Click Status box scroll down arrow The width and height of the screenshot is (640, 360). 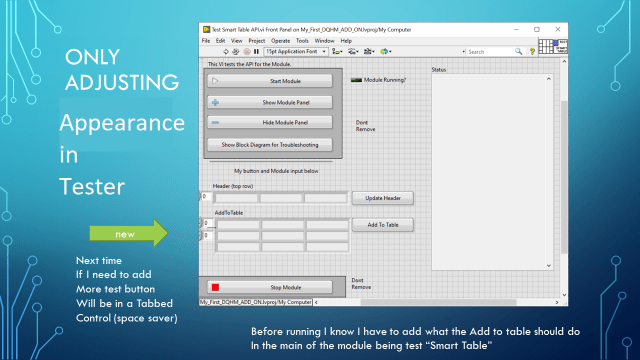click(x=549, y=265)
